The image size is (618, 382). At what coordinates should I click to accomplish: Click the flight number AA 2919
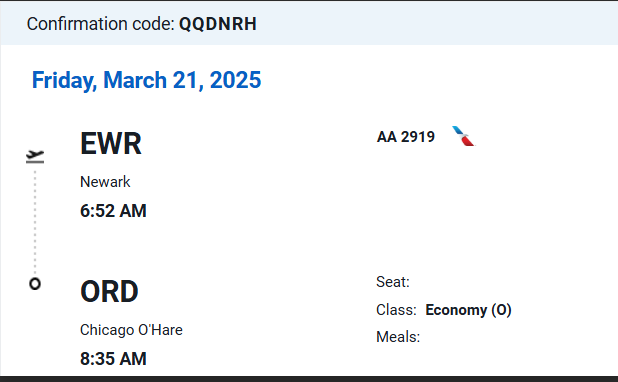(x=406, y=137)
